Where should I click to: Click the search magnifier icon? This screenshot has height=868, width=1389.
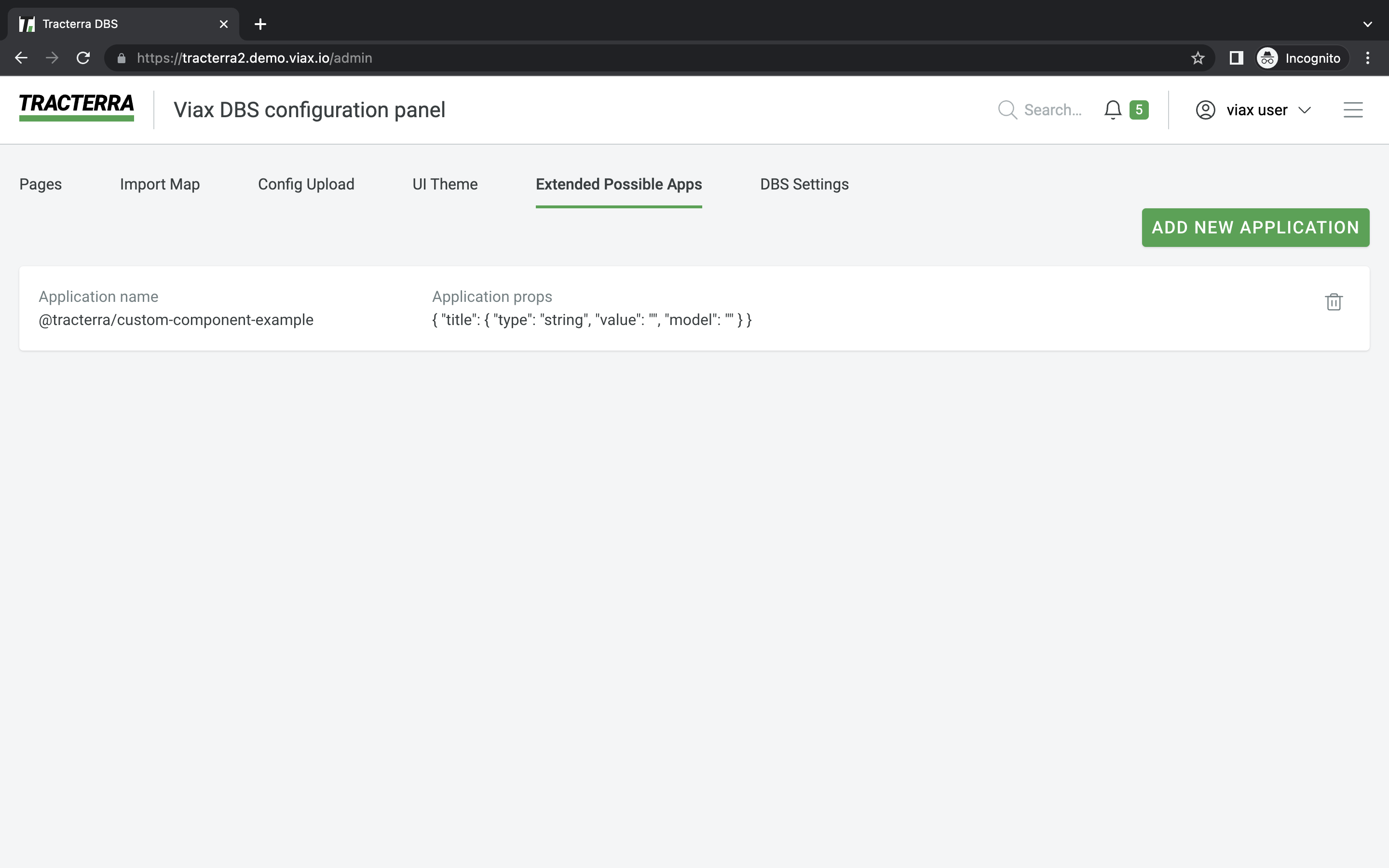[x=1007, y=109]
